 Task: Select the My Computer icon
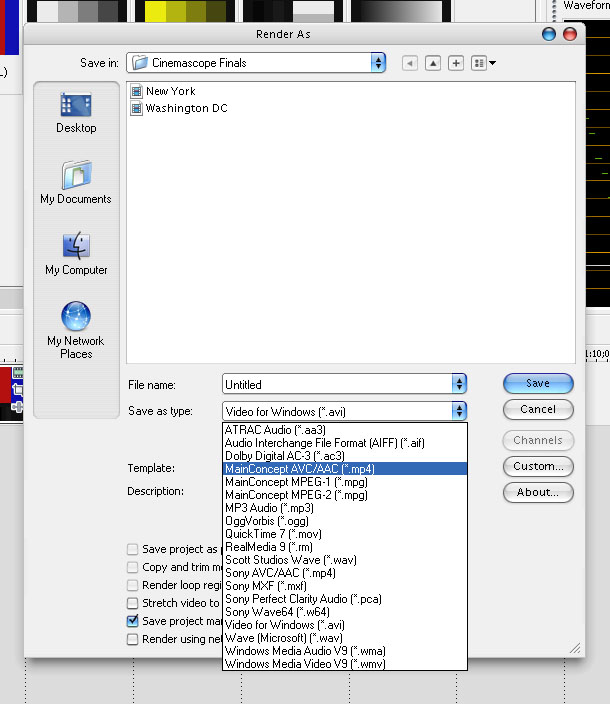(x=76, y=246)
